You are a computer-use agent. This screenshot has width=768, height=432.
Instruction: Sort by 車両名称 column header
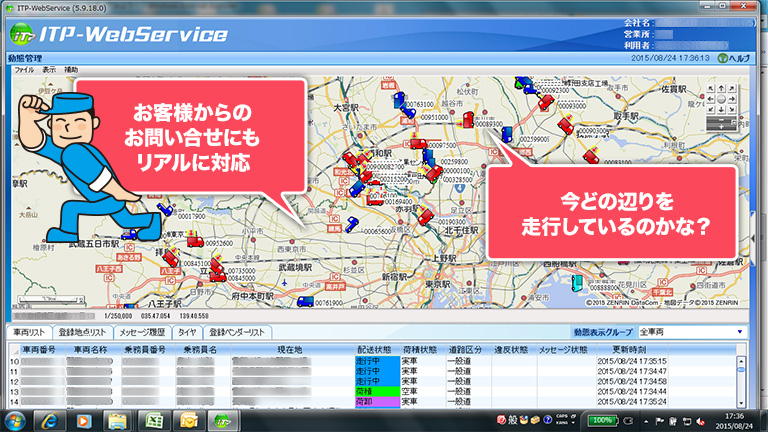tap(90, 350)
